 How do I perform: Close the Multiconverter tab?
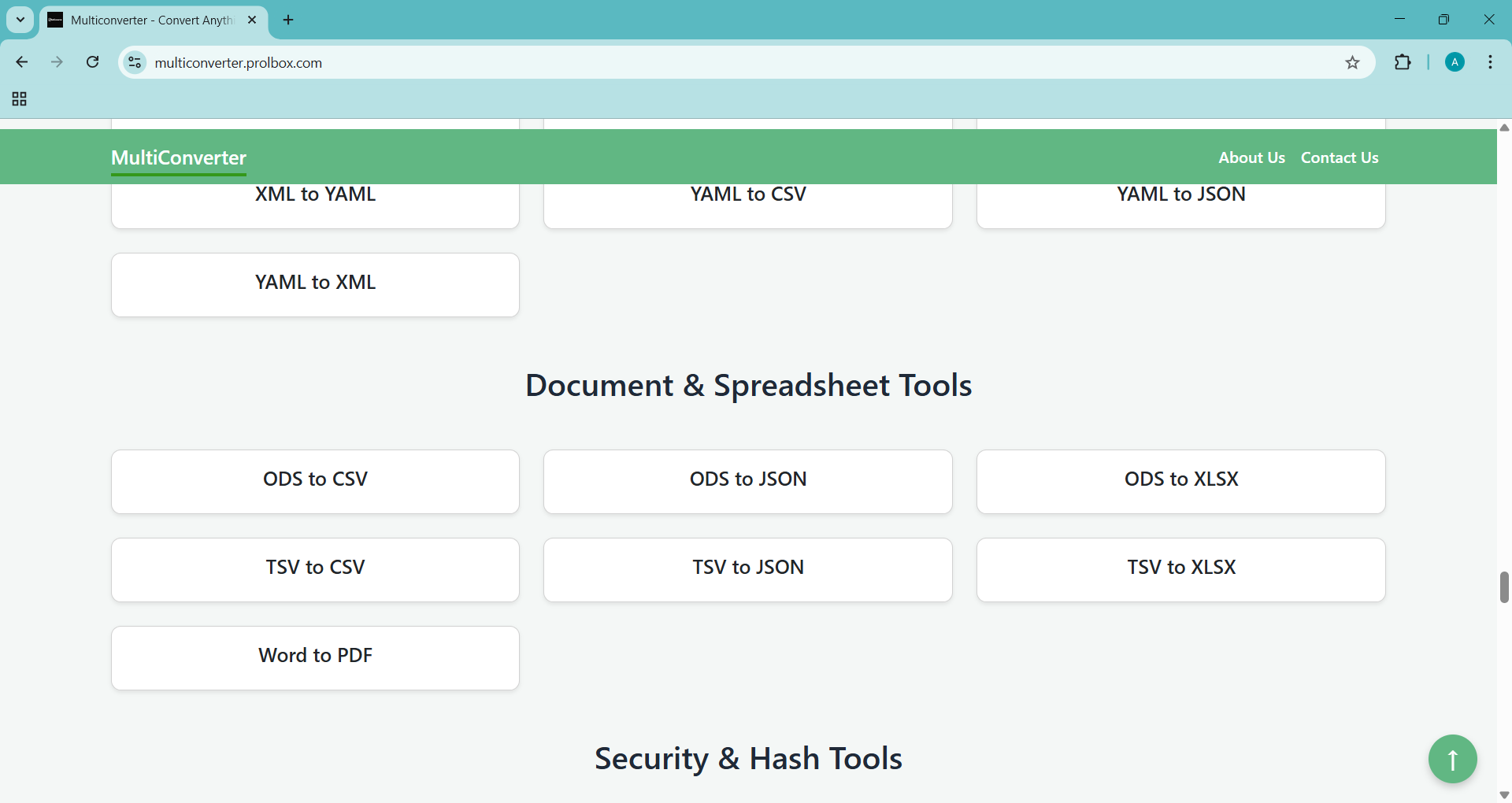point(252,20)
